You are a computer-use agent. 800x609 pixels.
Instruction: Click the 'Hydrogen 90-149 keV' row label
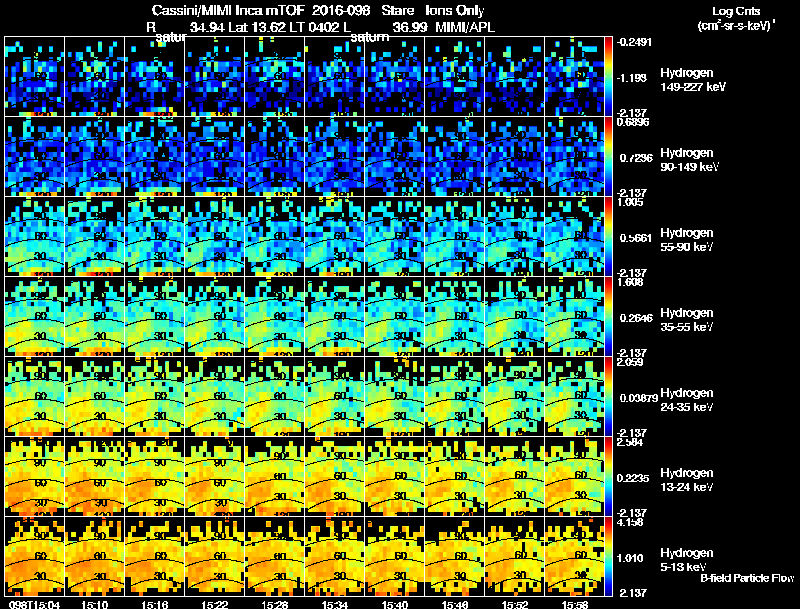point(689,160)
